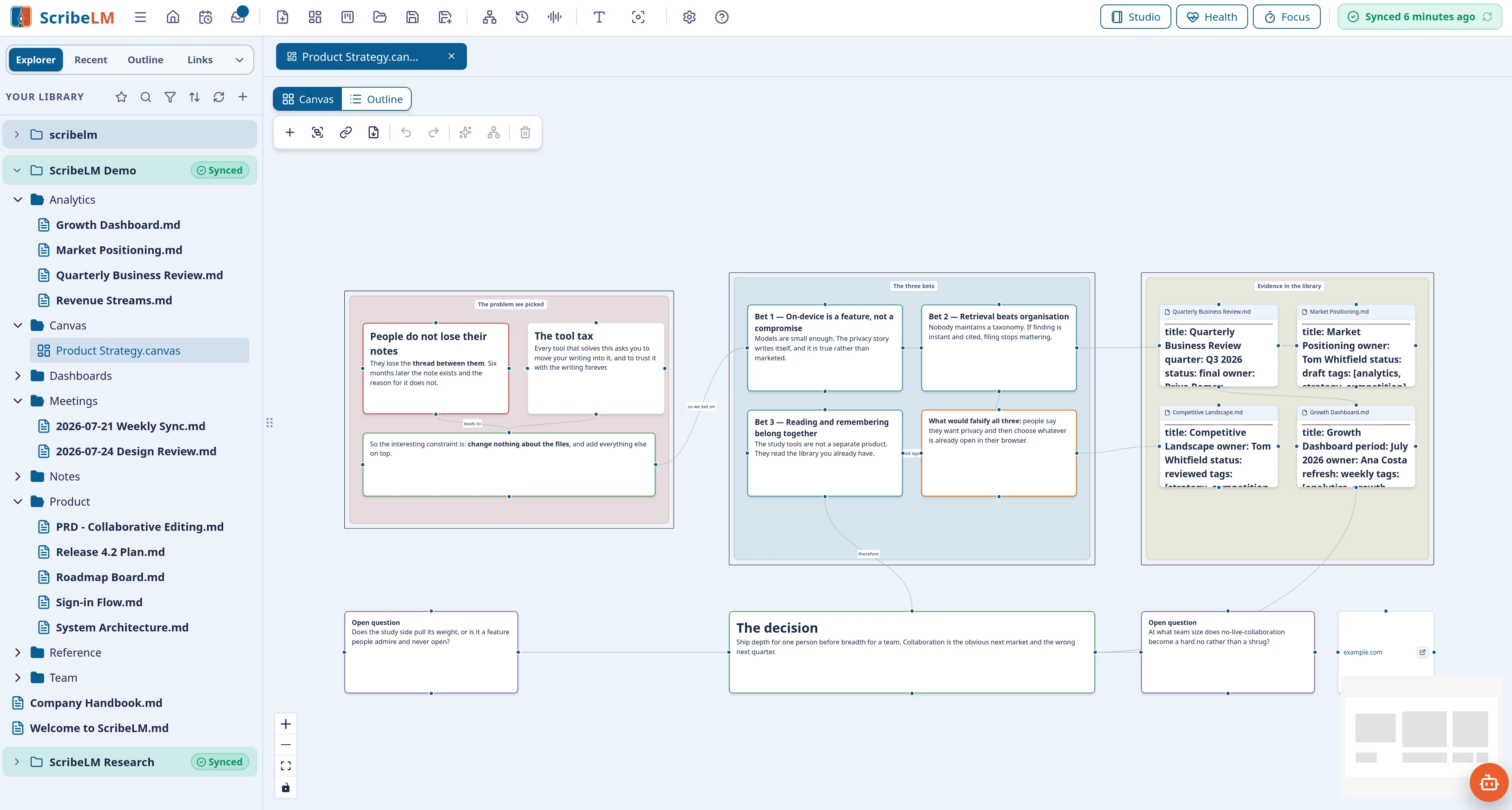Click fit-to-screen icon in zoom controls

coord(286,765)
